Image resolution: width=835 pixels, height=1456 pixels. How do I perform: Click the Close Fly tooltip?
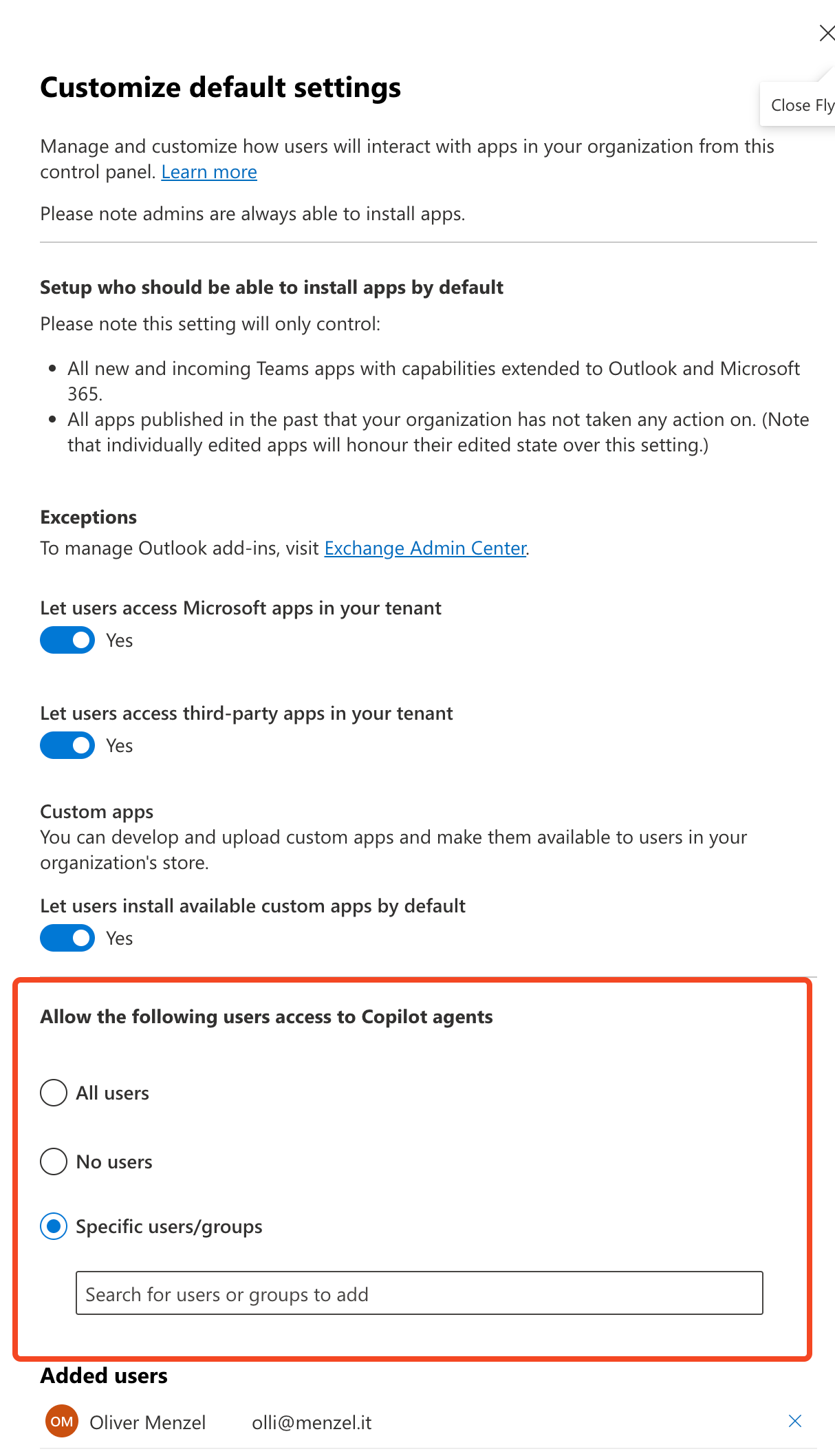click(801, 105)
